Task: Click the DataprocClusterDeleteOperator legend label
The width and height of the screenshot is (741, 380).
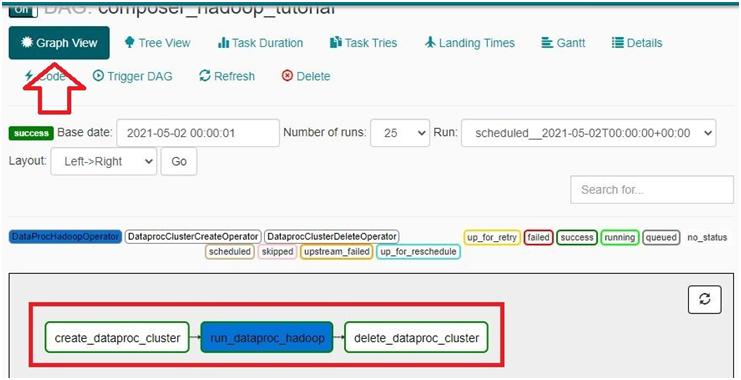Action: click(332, 236)
